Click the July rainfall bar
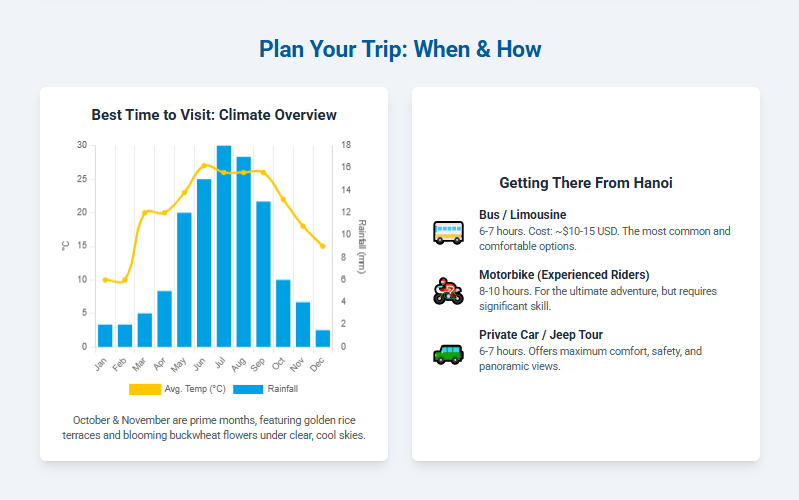 (x=224, y=246)
